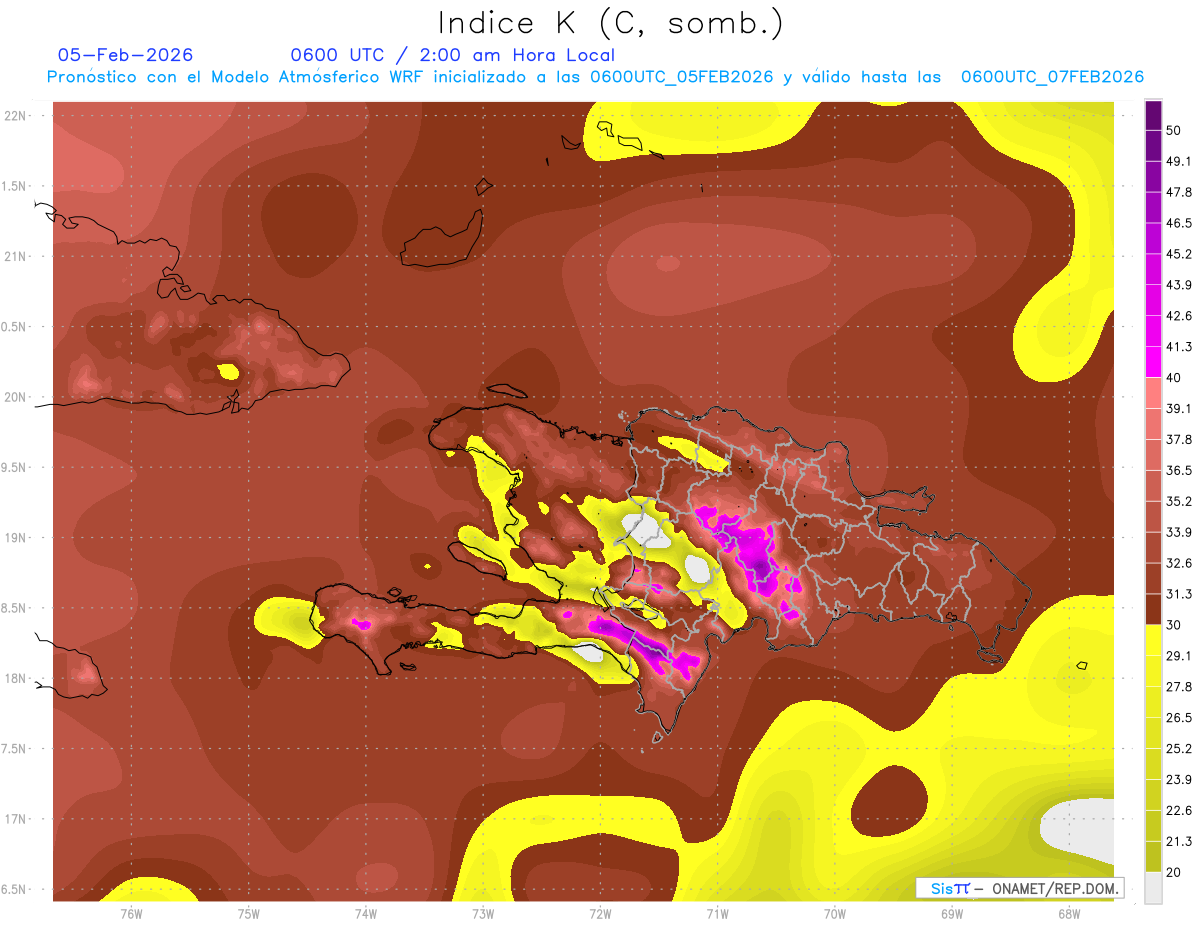Click the '42.6' legend value

pos(1179,316)
